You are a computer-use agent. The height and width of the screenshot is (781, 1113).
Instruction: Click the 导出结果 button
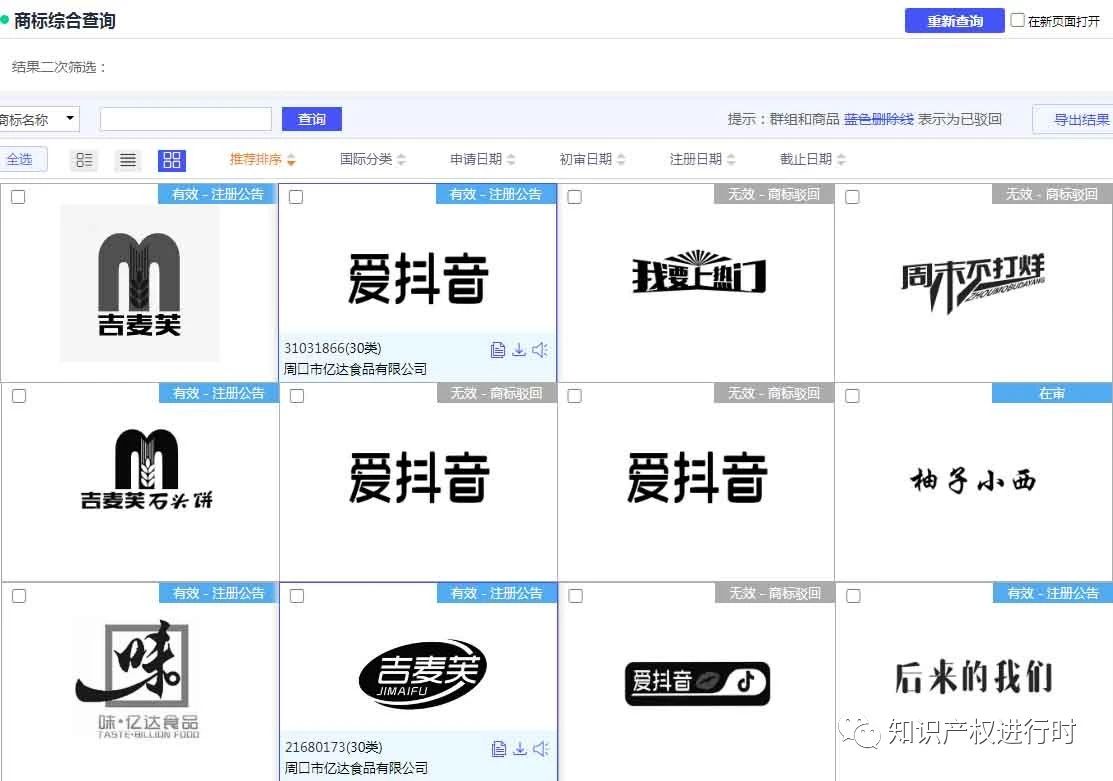click(1075, 119)
